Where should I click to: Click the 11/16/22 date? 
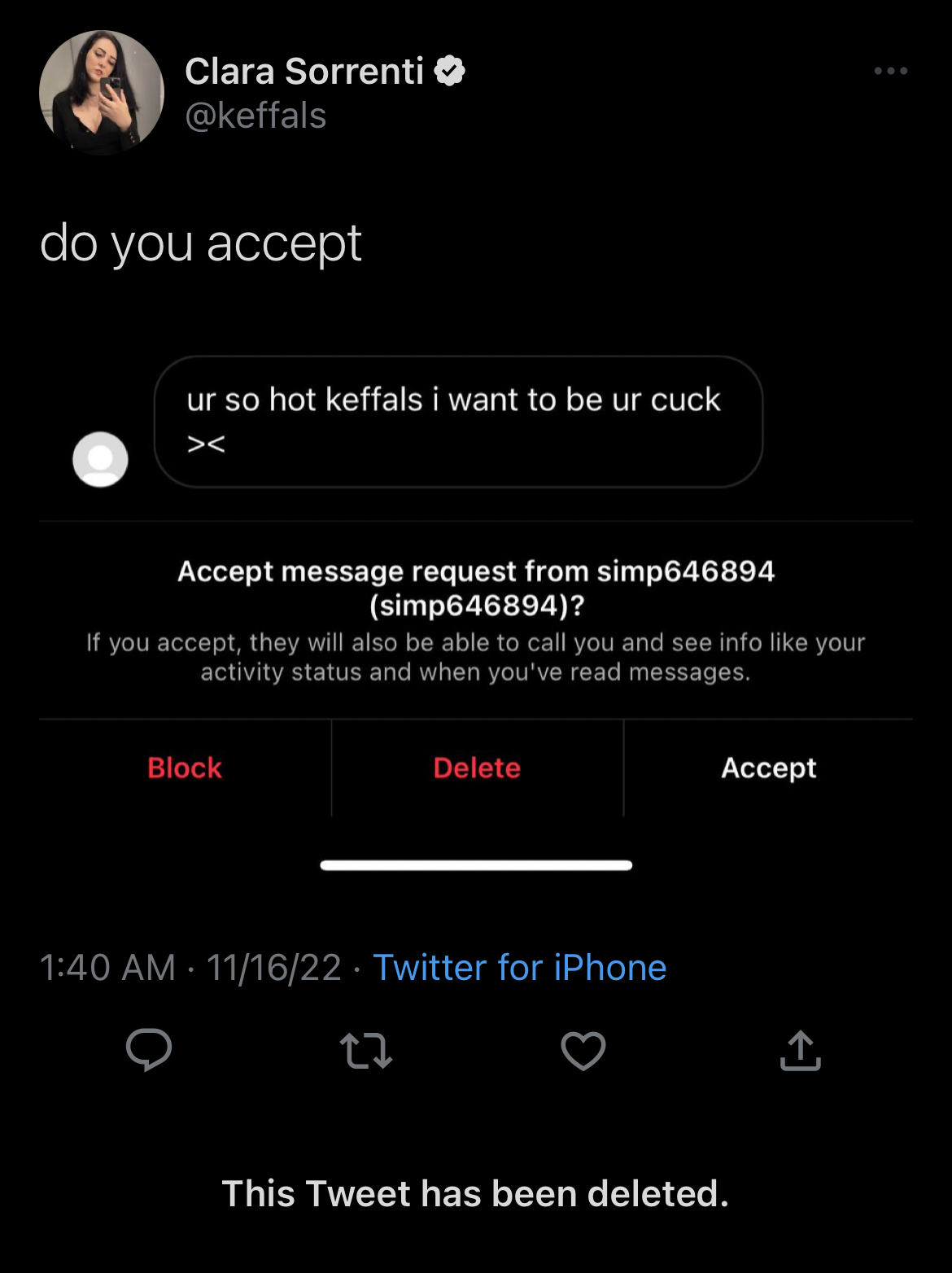[274, 968]
